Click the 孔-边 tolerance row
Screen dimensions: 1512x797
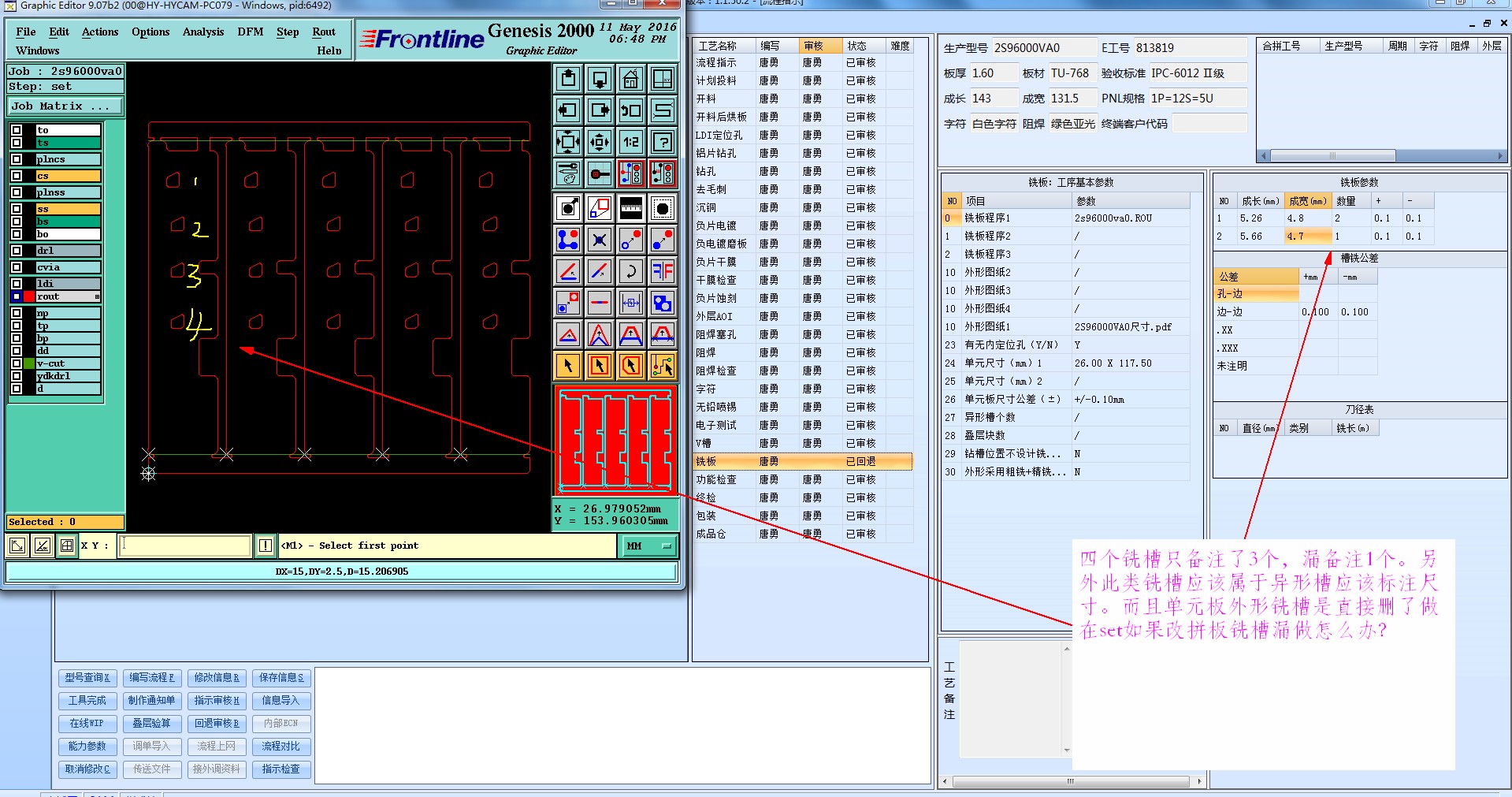(x=1256, y=294)
